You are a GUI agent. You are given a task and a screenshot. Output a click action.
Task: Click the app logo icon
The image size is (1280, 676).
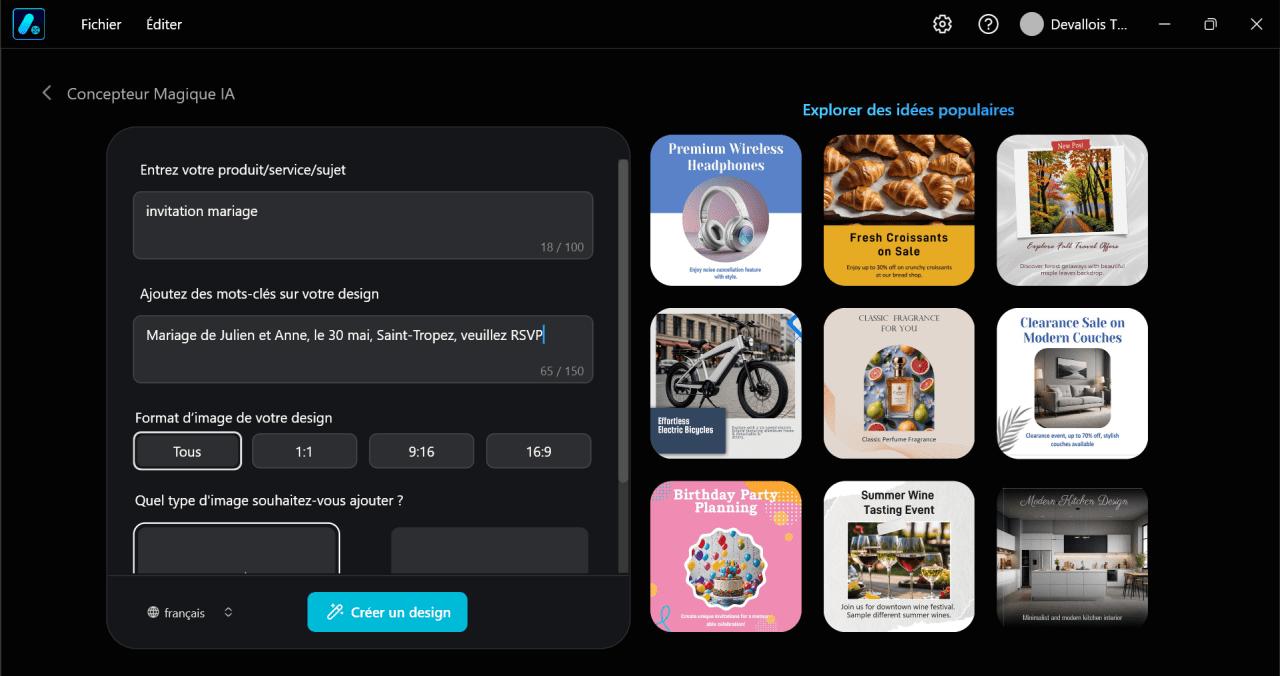pyautogui.click(x=28, y=24)
